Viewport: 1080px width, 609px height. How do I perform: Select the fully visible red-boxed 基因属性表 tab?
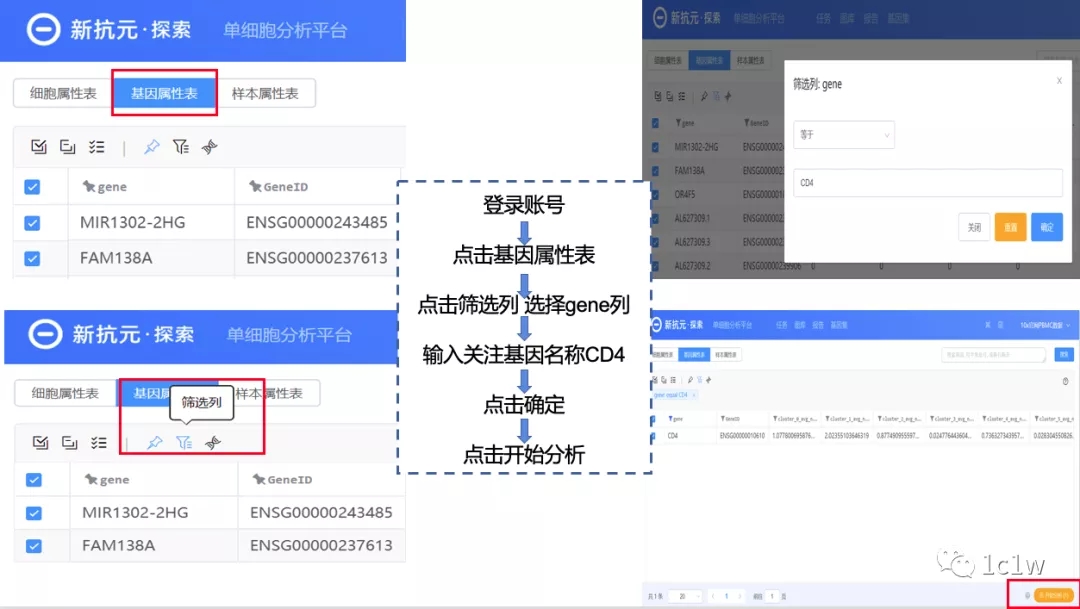(164, 93)
